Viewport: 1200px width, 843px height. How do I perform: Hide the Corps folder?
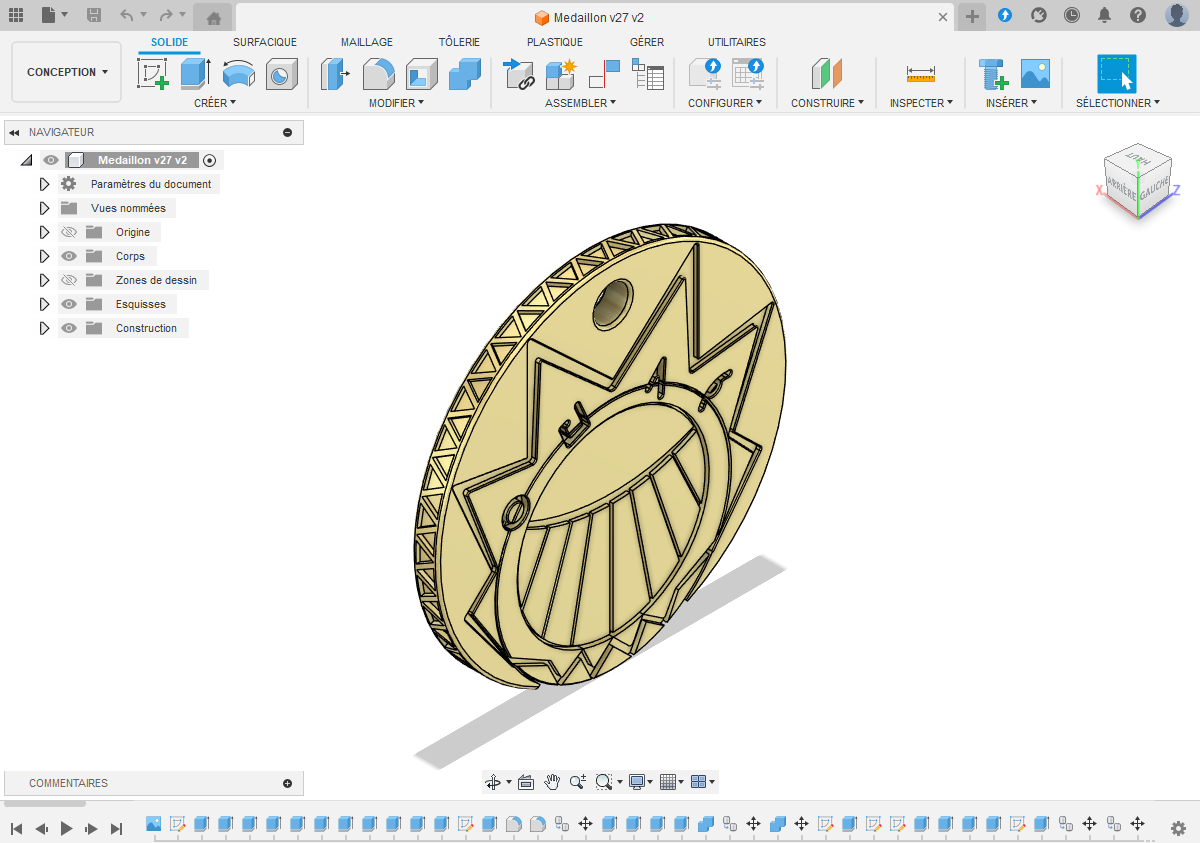click(69, 256)
